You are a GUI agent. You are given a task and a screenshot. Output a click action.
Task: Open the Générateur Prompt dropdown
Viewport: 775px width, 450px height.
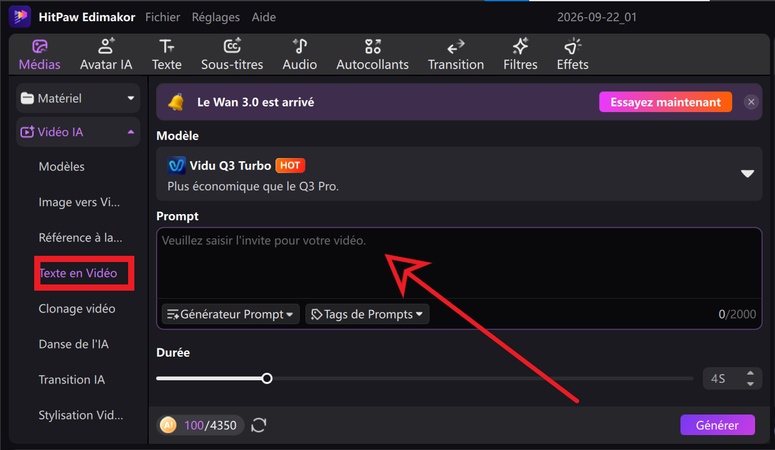(x=230, y=315)
